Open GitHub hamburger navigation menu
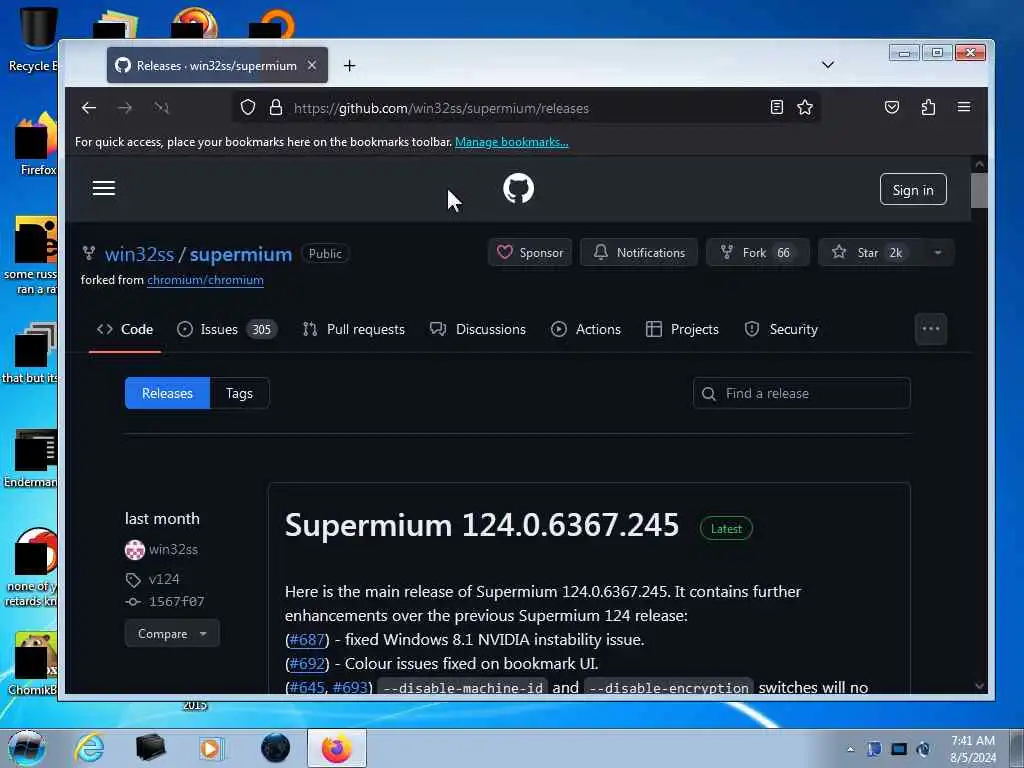 (x=103, y=189)
